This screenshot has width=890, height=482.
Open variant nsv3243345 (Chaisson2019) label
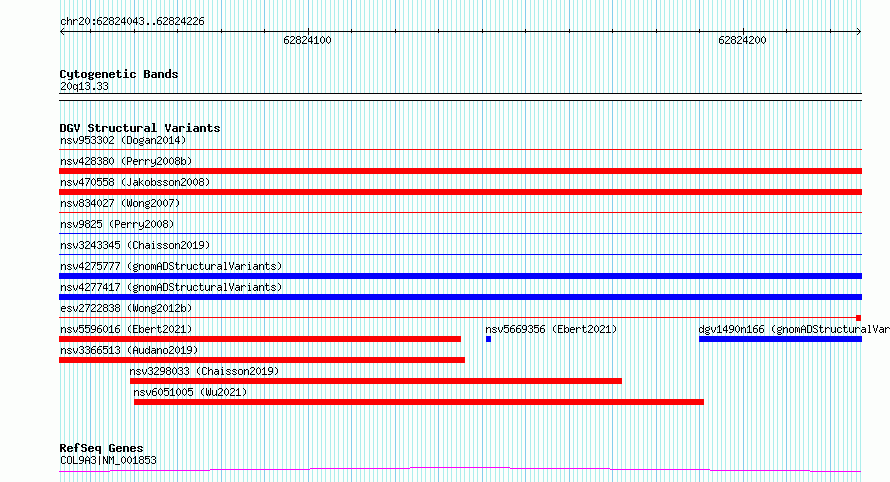pyautogui.click(x=135, y=245)
